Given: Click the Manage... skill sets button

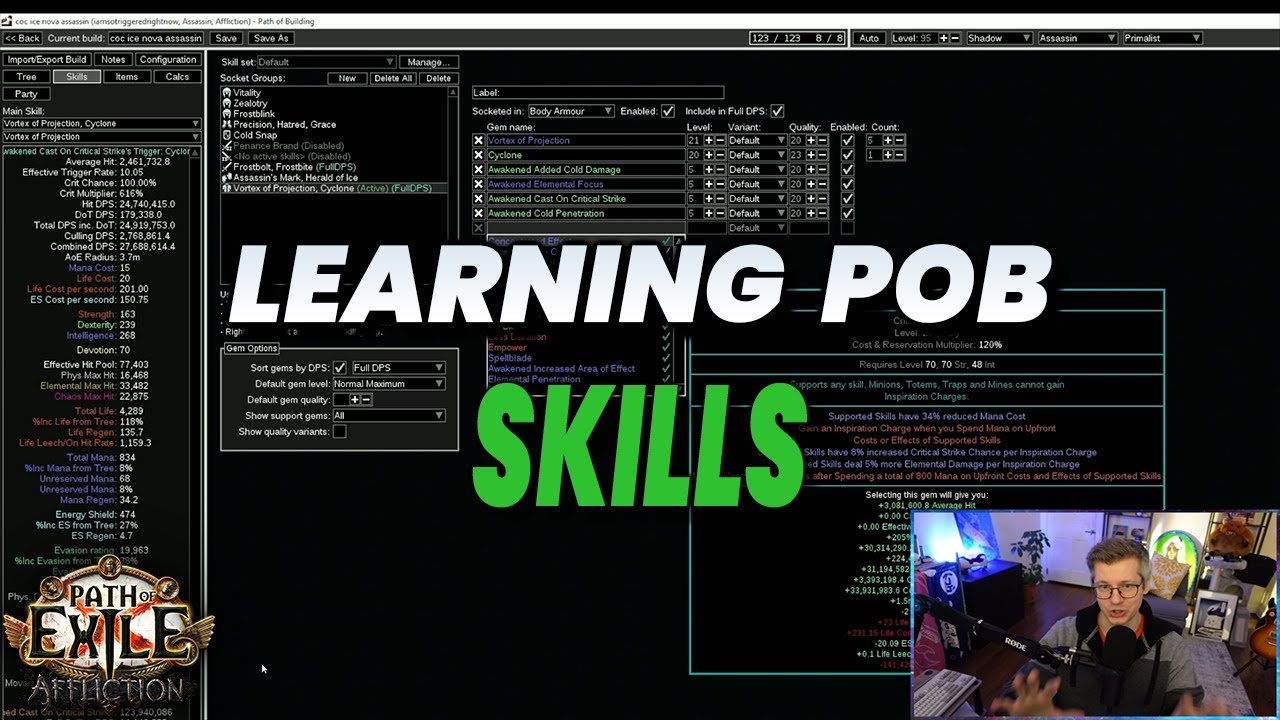Looking at the screenshot, I should [430, 62].
